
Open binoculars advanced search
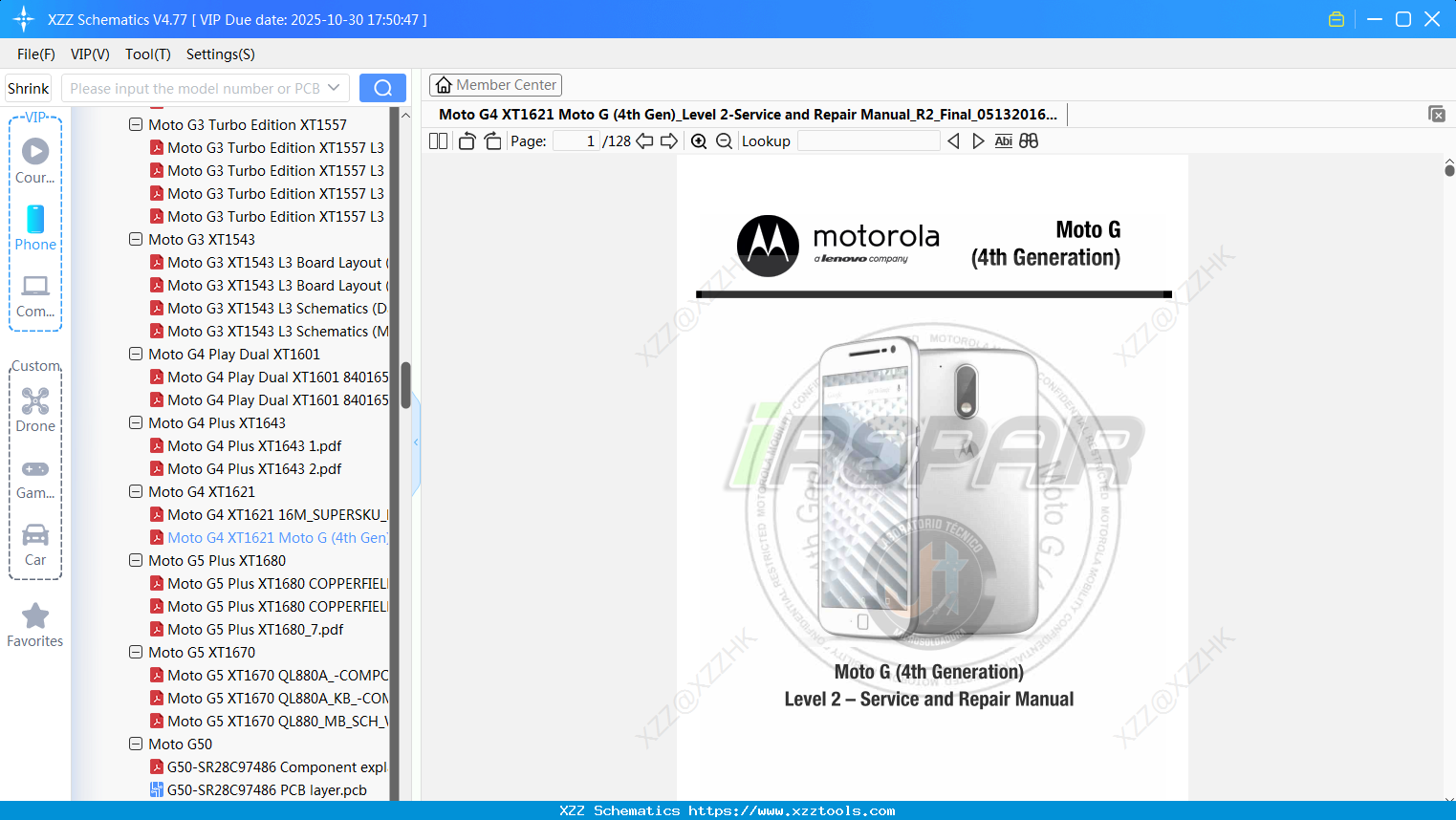1029,140
